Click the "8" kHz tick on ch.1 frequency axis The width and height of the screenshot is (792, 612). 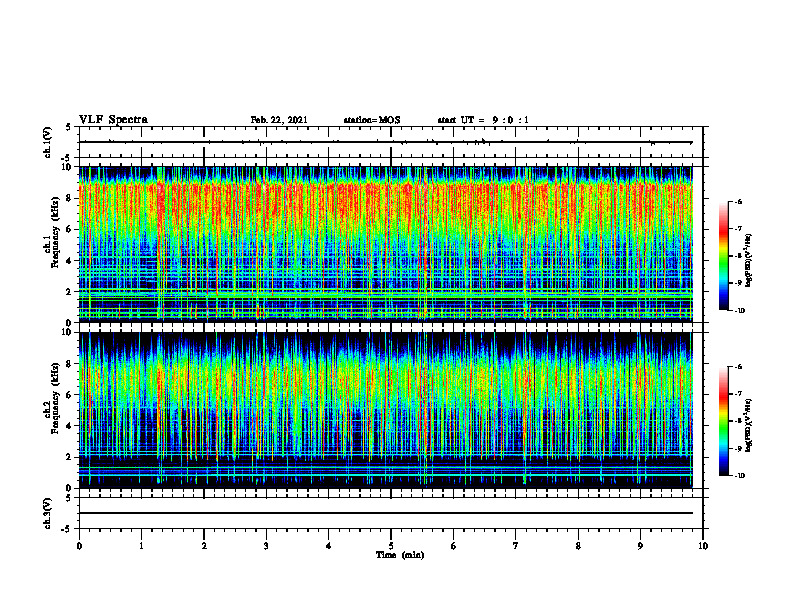click(x=70, y=198)
